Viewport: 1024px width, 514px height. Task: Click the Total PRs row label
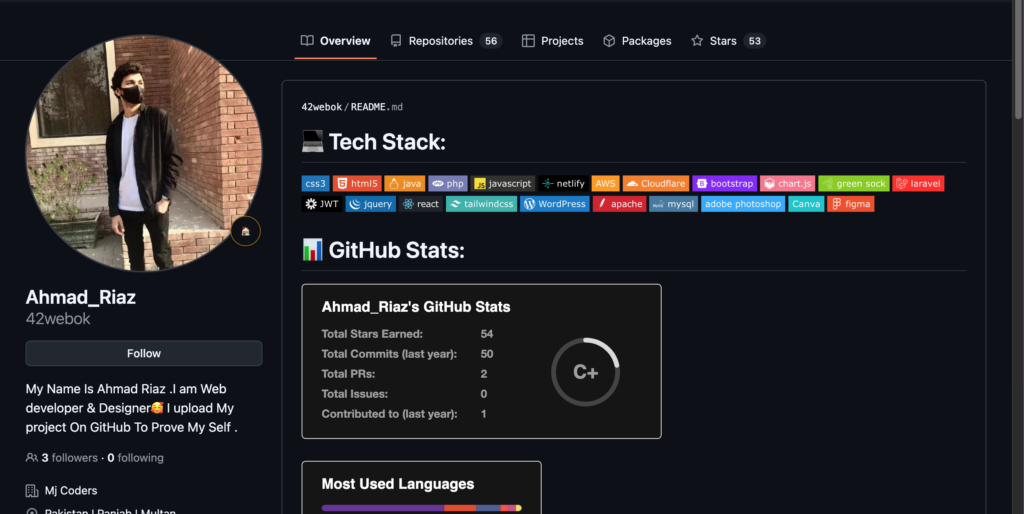(x=348, y=374)
